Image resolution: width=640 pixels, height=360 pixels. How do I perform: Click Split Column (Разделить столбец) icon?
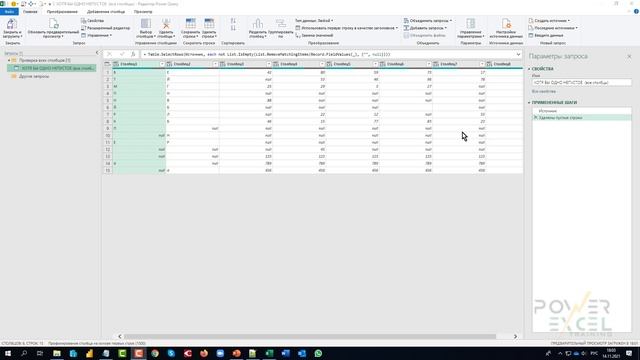tap(258, 24)
